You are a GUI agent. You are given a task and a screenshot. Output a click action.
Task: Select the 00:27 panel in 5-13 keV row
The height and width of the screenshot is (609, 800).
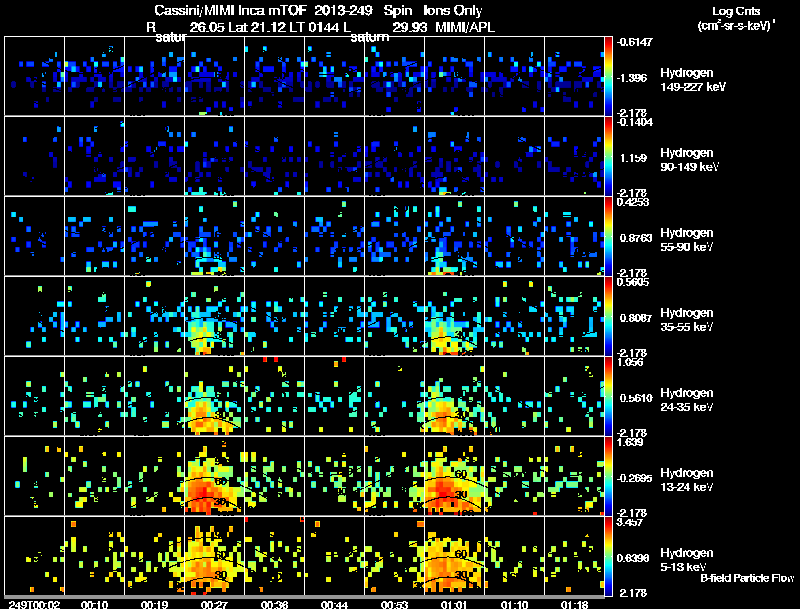(x=214, y=556)
